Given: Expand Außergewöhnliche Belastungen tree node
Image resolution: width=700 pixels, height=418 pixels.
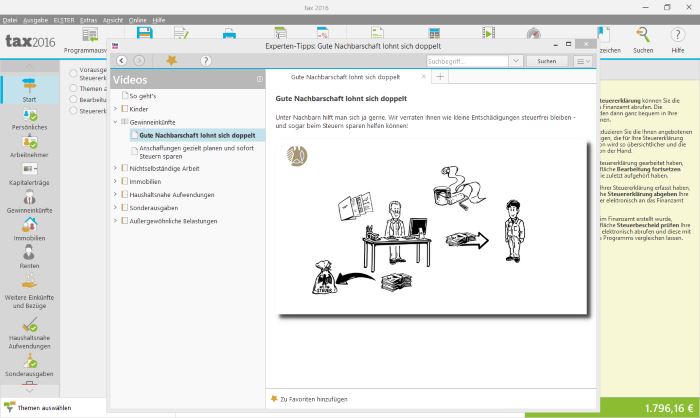Looking at the screenshot, I should point(115,221).
